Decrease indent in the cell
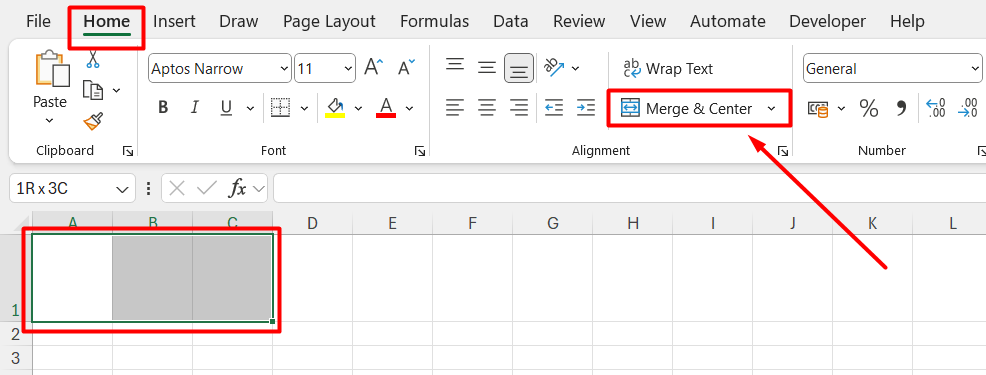The width and height of the screenshot is (986, 375). point(554,108)
